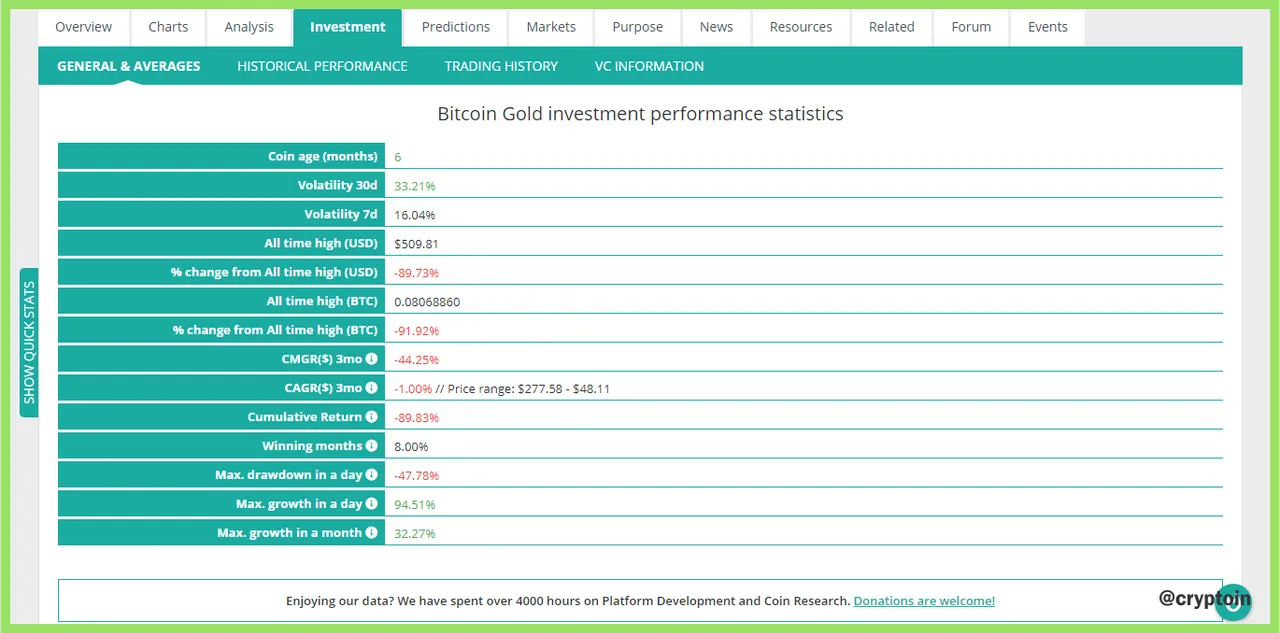This screenshot has height=633, width=1280.
Task: Open the VC INFORMATION sub-tab
Action: tap(649, 66)
